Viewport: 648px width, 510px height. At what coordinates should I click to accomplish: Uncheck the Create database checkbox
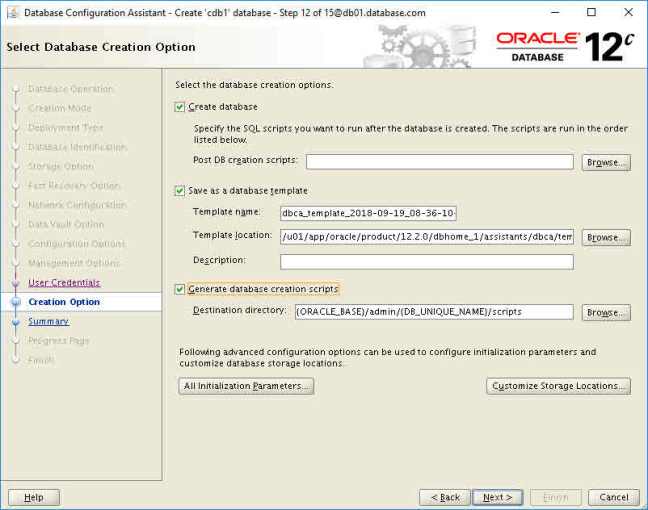click(x=181, y=107)
